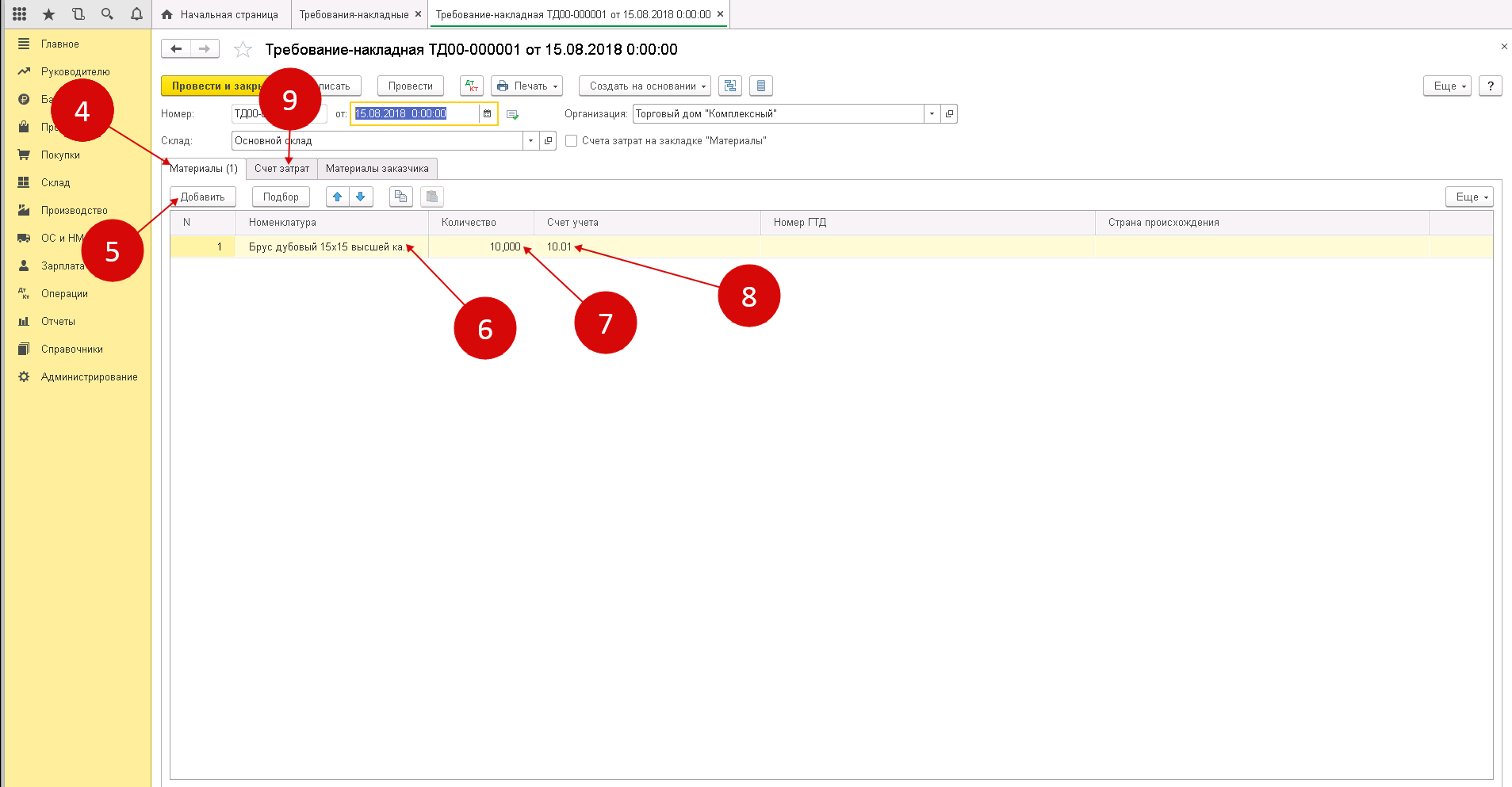The image size is (1512, 787).
Task: Move row down with the blue down arrow
Action: coord(361,197)
